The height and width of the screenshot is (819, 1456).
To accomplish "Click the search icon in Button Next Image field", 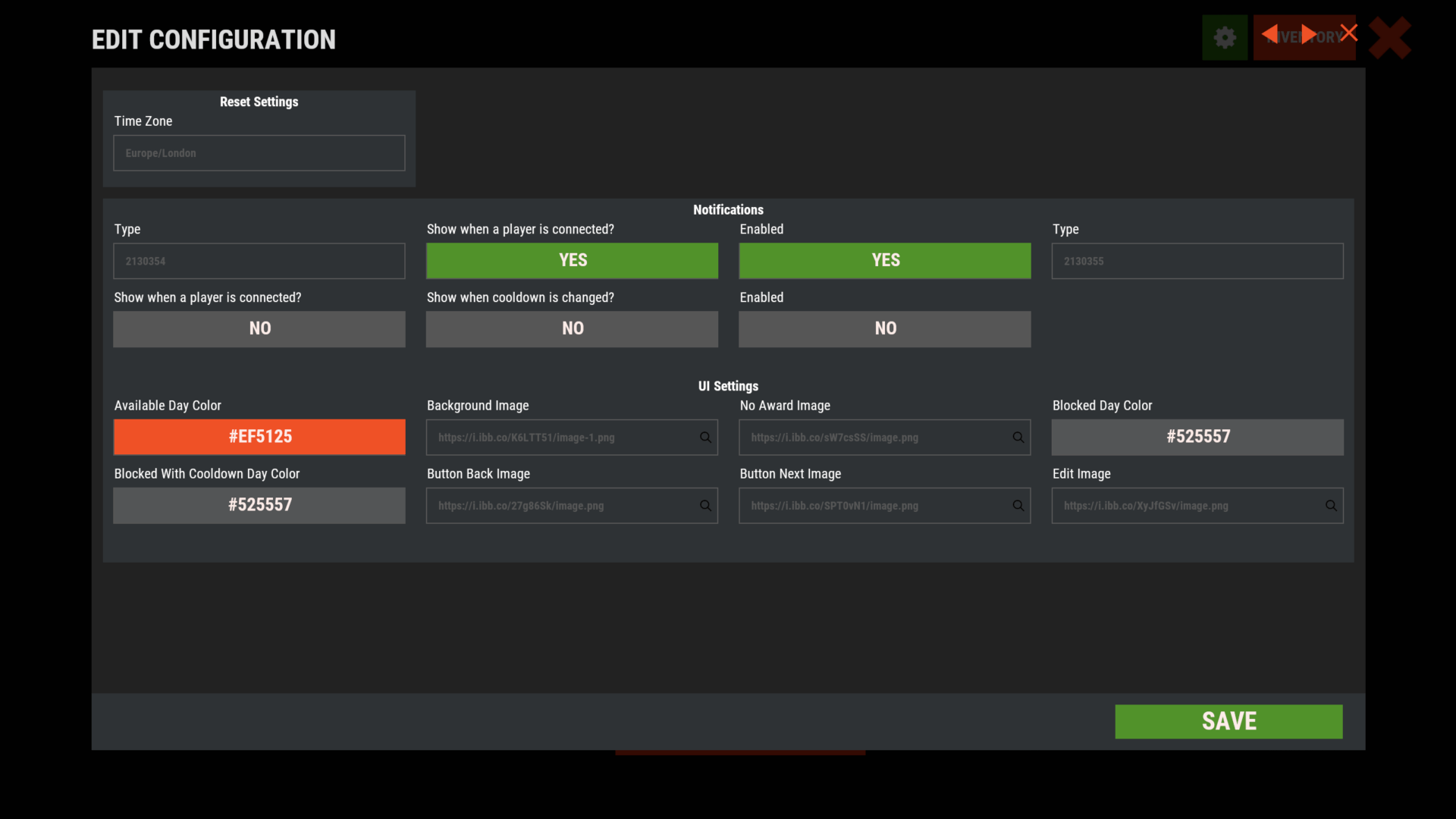I will [x=1018, y=506].
